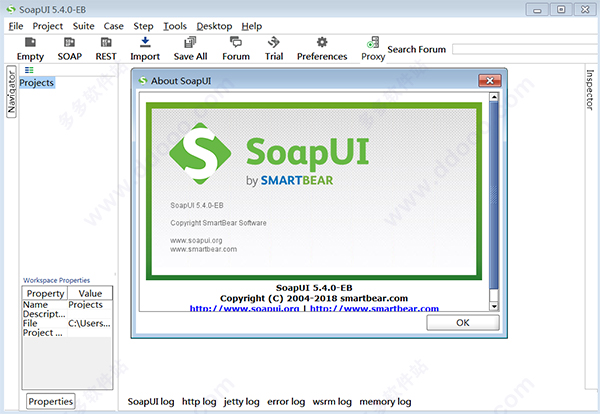The height and width of the screenshot is (414, 600).
Task: Open the Desktop menu
Action: [214, 26]
